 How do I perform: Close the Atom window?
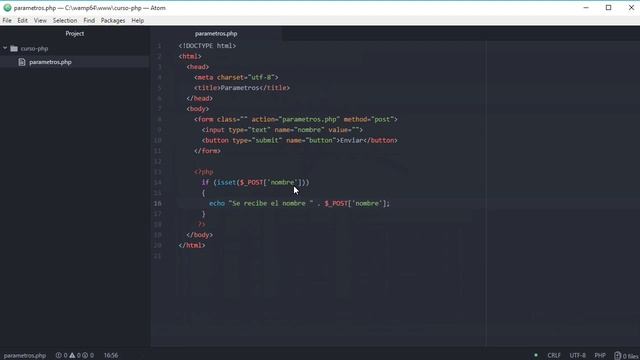[631, 8]
